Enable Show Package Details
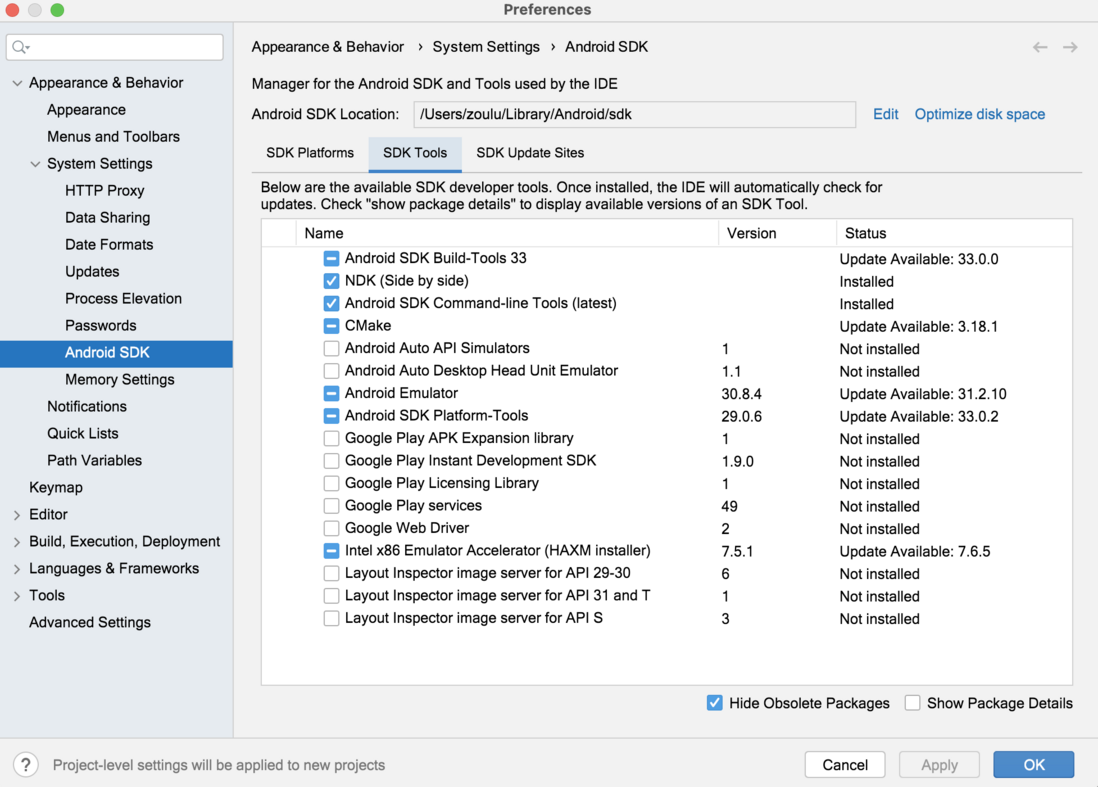 tap(912, 703)
